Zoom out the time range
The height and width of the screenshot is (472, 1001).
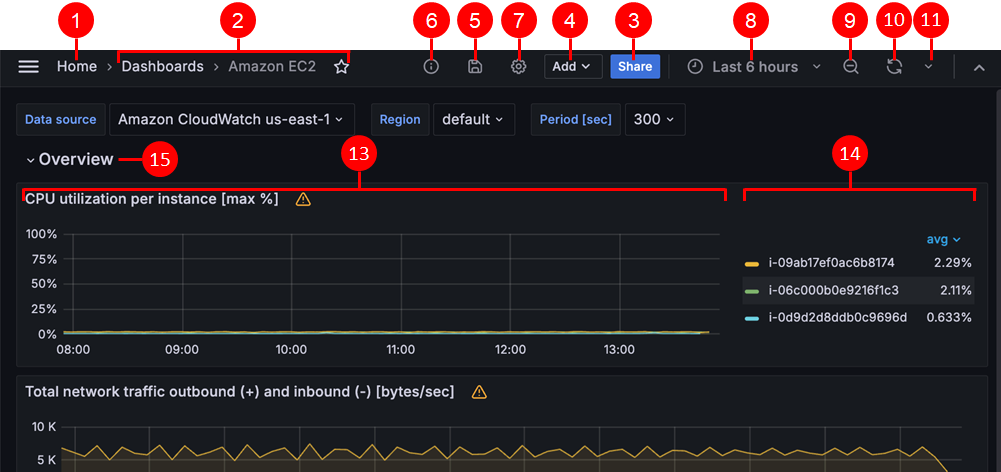850,67
